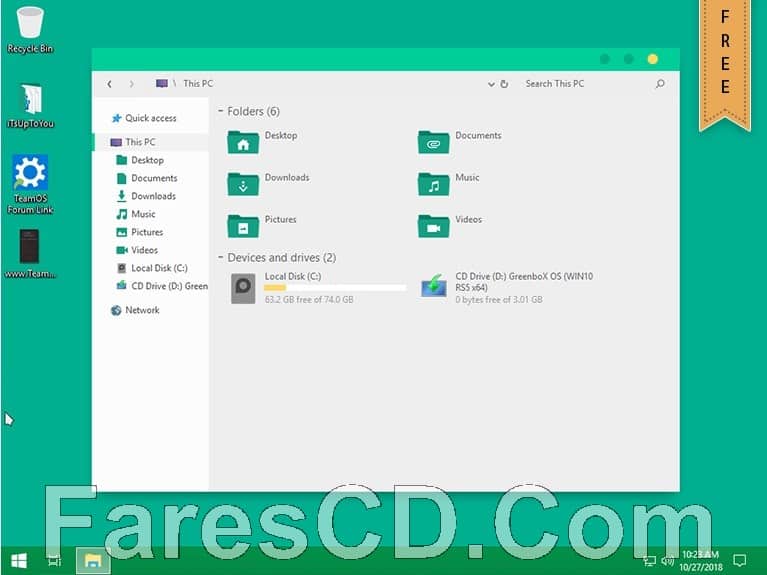Collapse the Folders (6) group
The image size is (767, 575).
[x=221, y=111]
